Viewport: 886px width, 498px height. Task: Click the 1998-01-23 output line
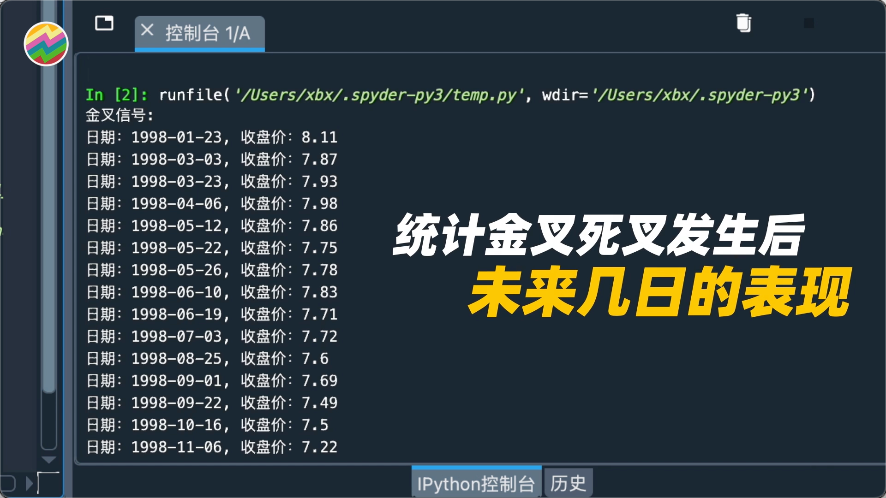click(x=212, y=138)
